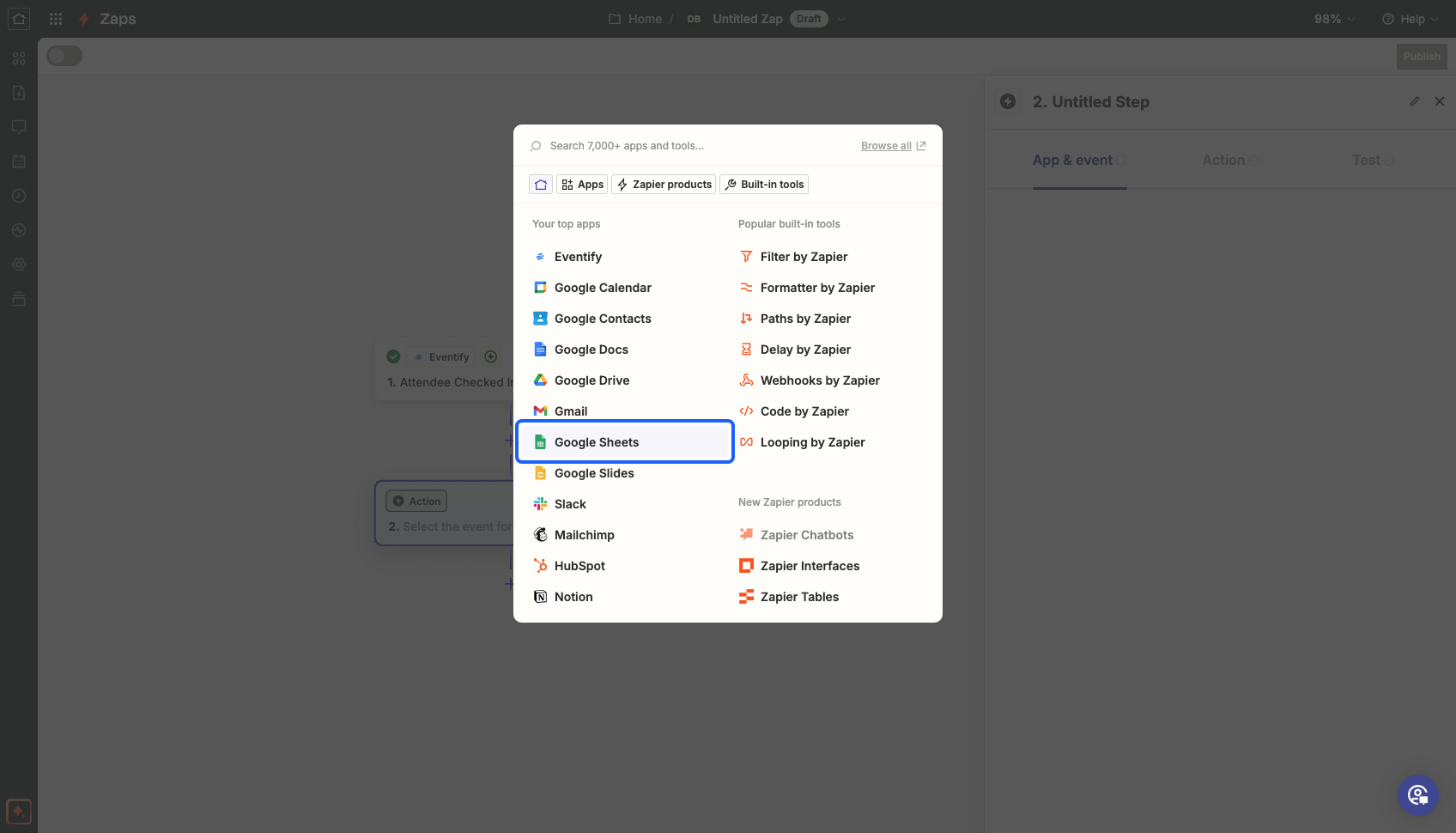Click the search apps and tools field
The height and width of the screenshot is (833, 1456).
pyautogui.click(x=692, y=146)
